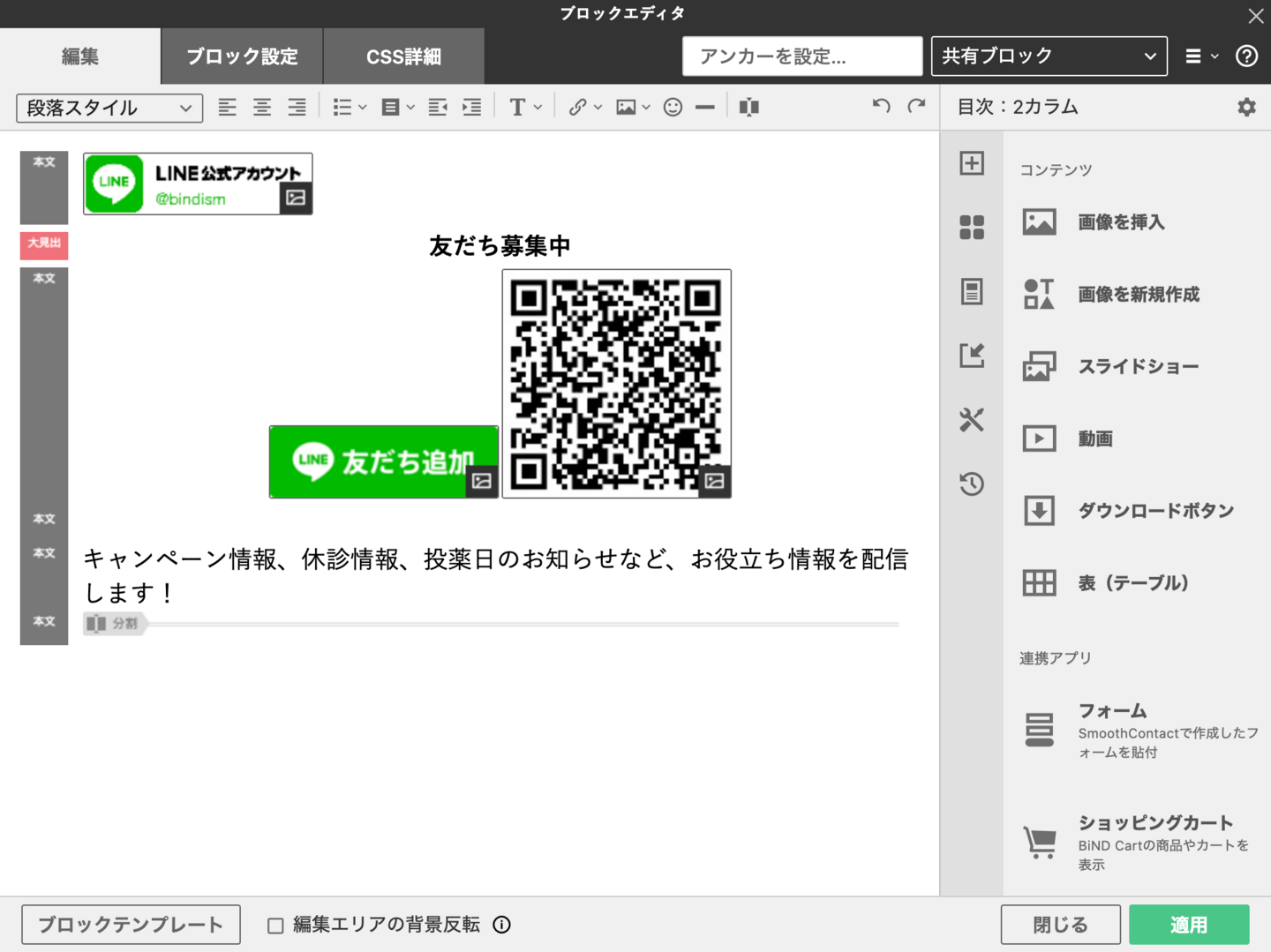Image resolution: width=1271 pixels, height=952 pixels.
Task: Switch to the ブロック設定 tab
Action: tap(242, 56)
